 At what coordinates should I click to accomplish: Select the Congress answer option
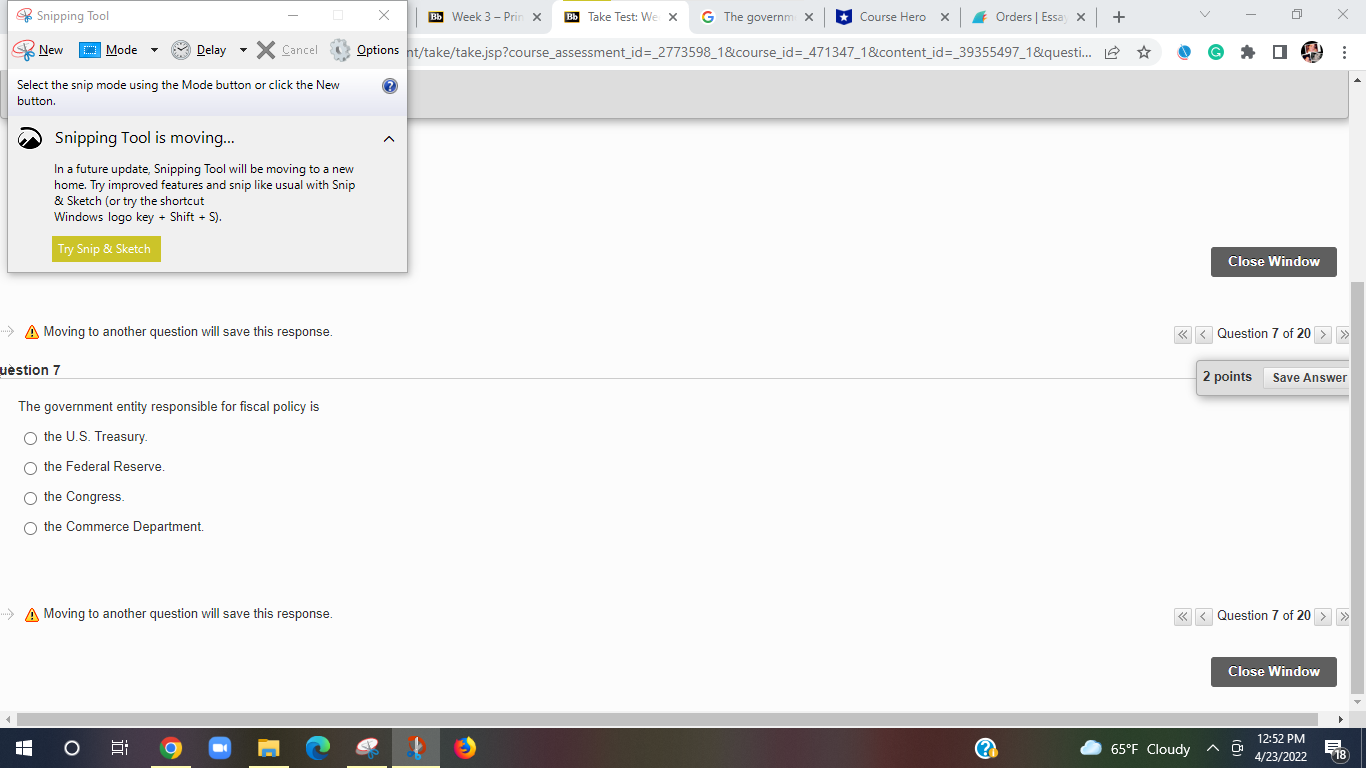[30, 498]
